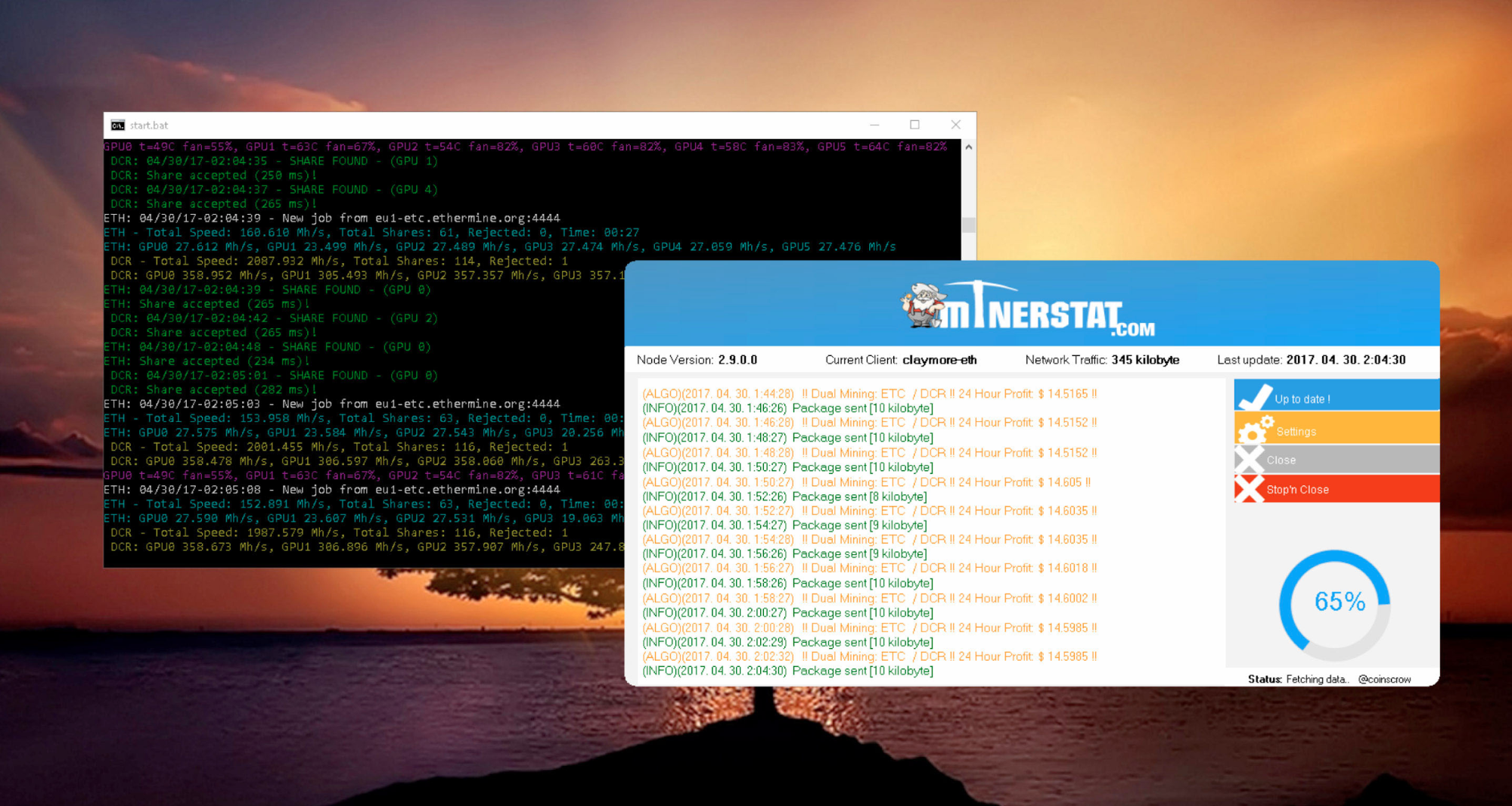The image size is (1512, 806).
Task: Click the Current Client claymore-eth value
Action: [x=939, y=360]
